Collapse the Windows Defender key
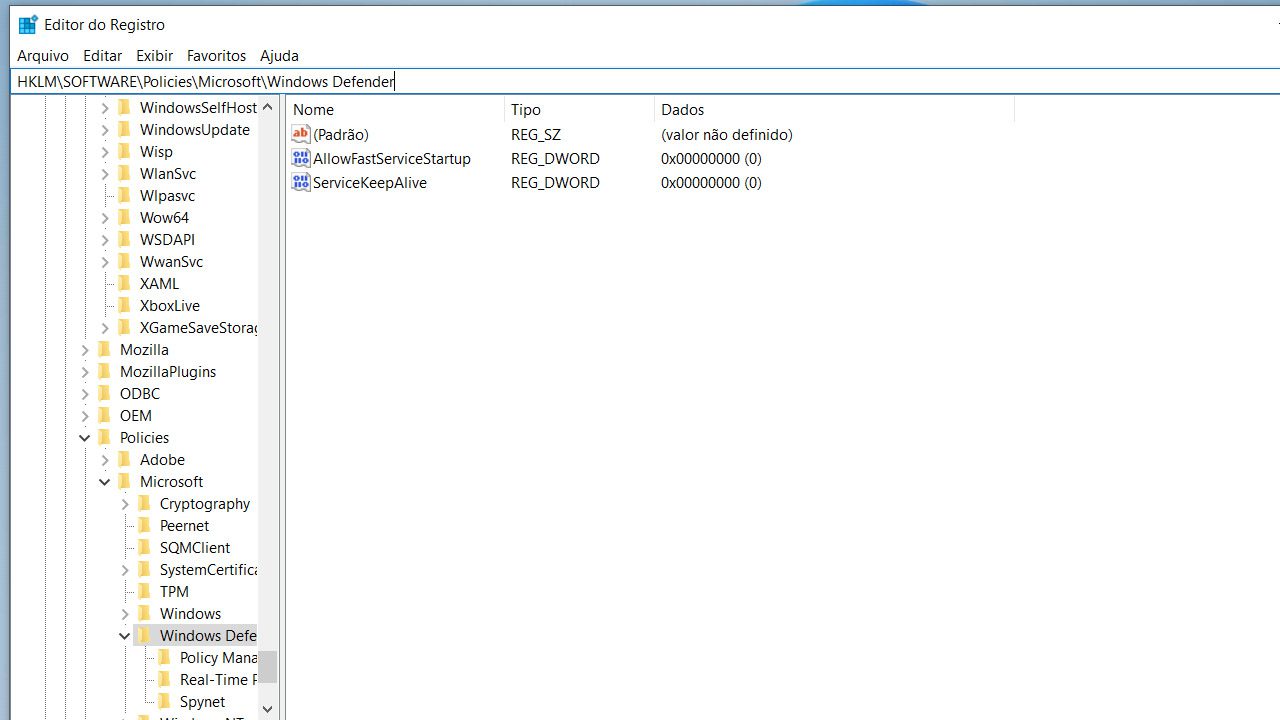The image size is (1280, 720). pos(125,635)
